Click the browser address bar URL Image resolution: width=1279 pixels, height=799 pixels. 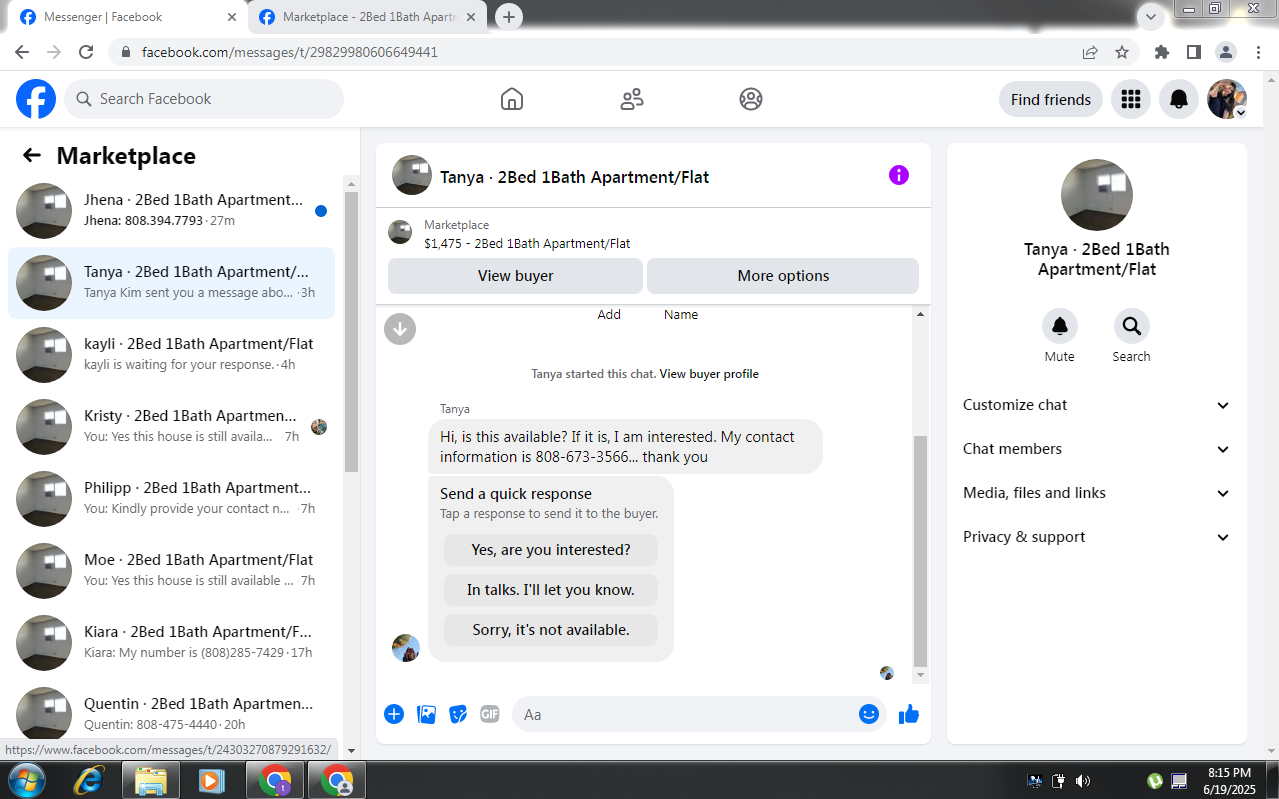[290, 52]
